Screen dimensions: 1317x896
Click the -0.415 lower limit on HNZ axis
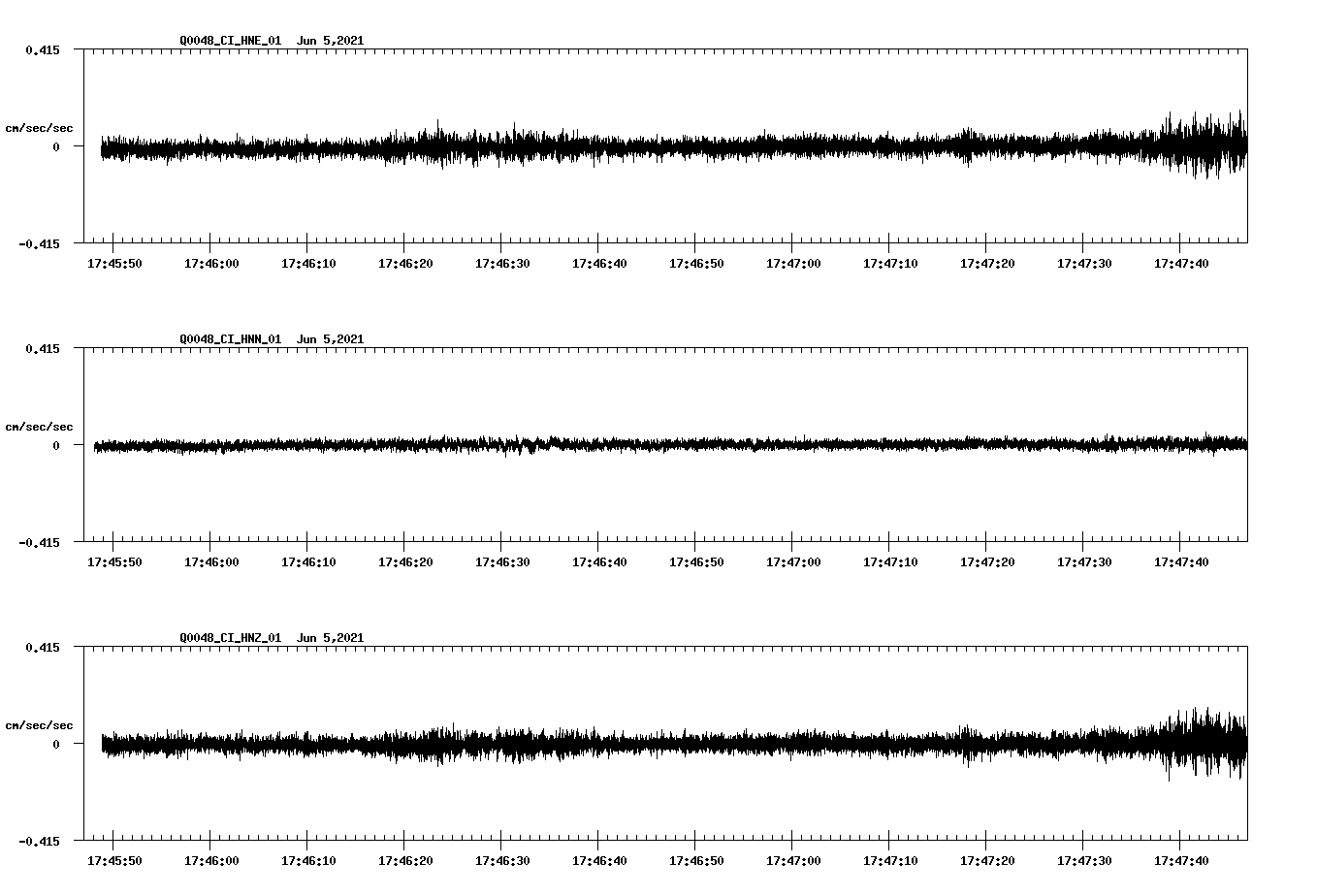(39, 841)
